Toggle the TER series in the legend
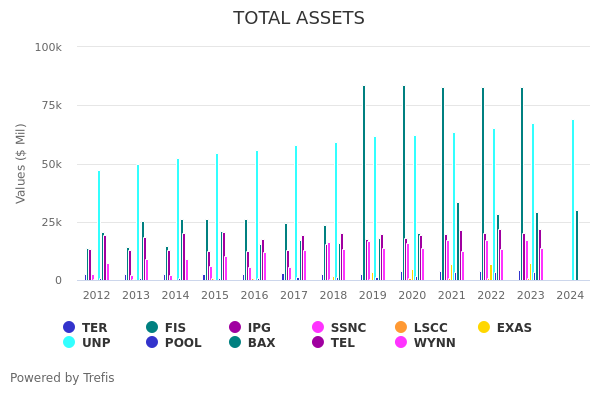The height and width of the screenshot is (400, 600). click(x=69, y=327)
